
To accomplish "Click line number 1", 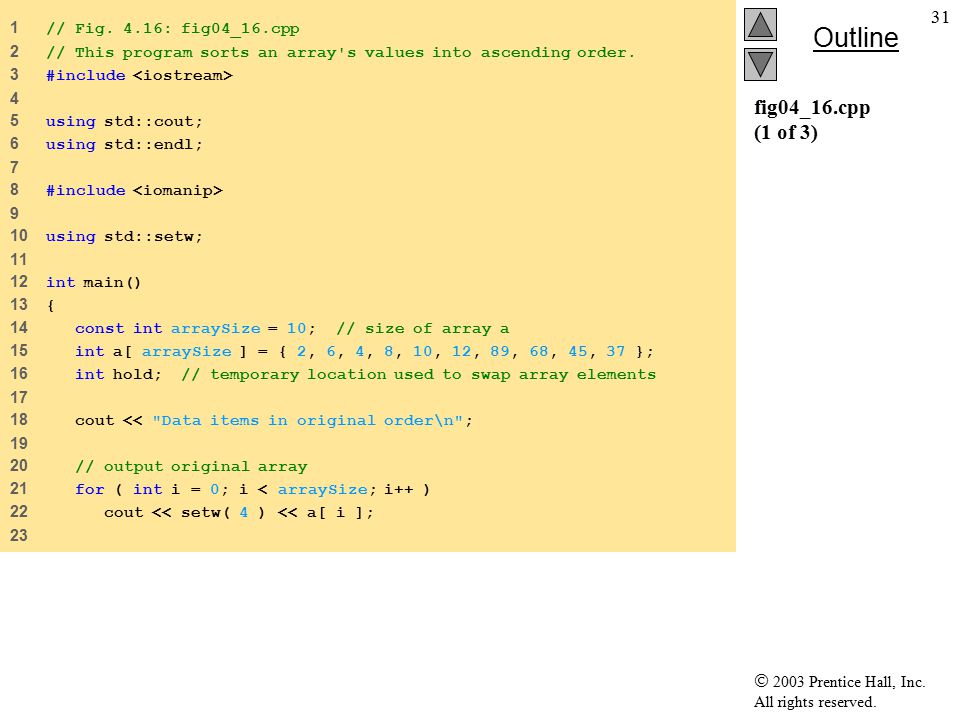I will [14, 28].
